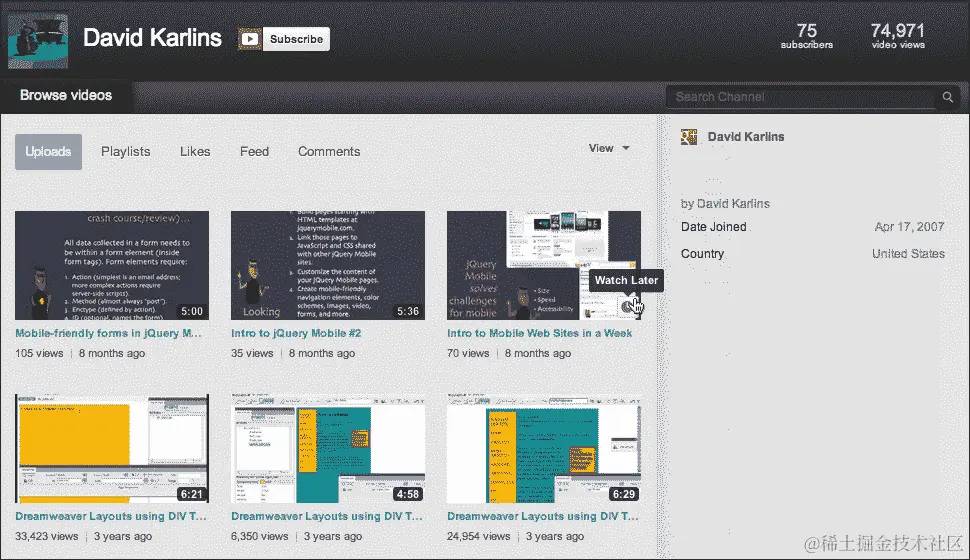The width and height of the screenshot is (970, 560).
Task: Click the Google+ icon beside David Karlins
Action: pos(689,137)
